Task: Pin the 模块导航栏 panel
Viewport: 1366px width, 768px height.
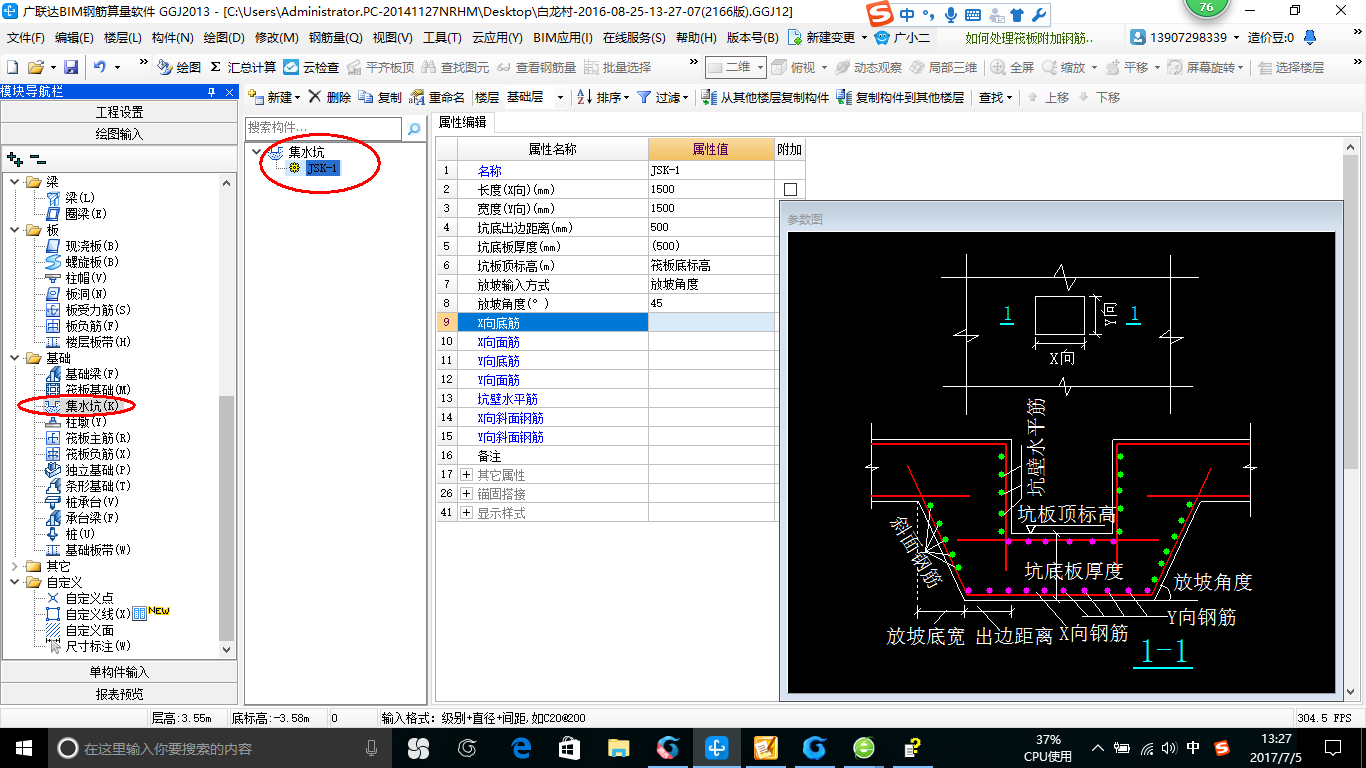Action: (x=211, y=92)
